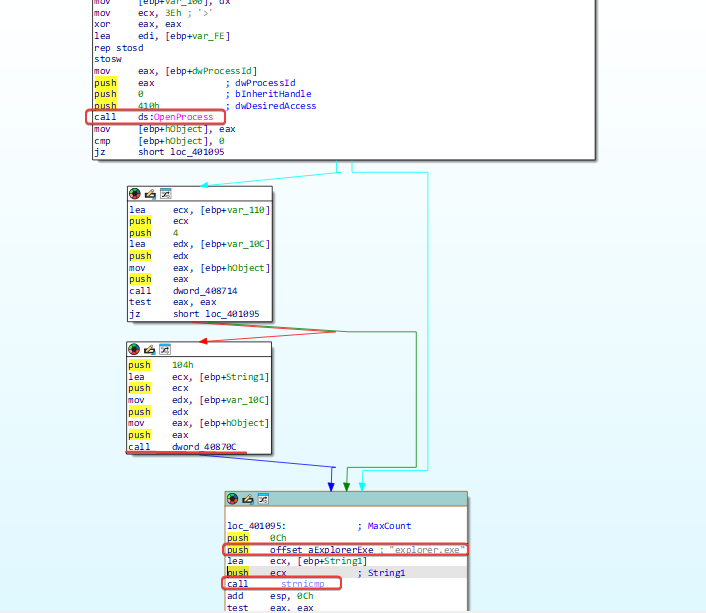Select 'mov eax, [ebp+dwProcessId]' line
The width and height of the screenshot is (706, 613).
(176, 71)
